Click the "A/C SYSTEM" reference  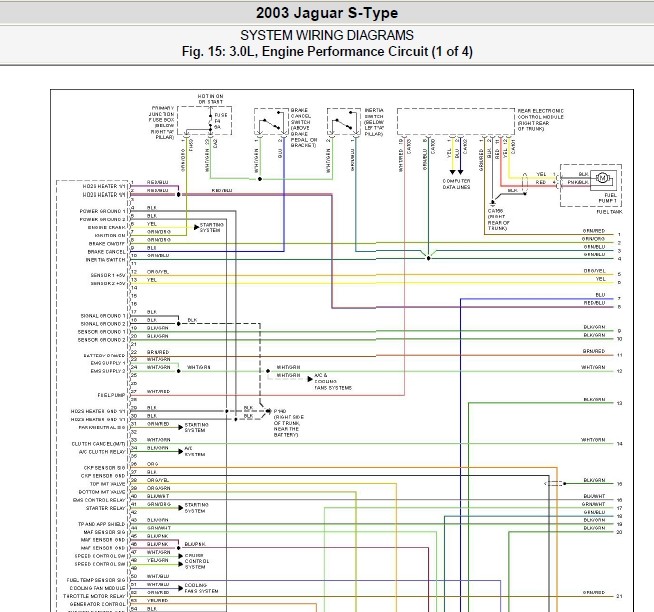[194, 451]
